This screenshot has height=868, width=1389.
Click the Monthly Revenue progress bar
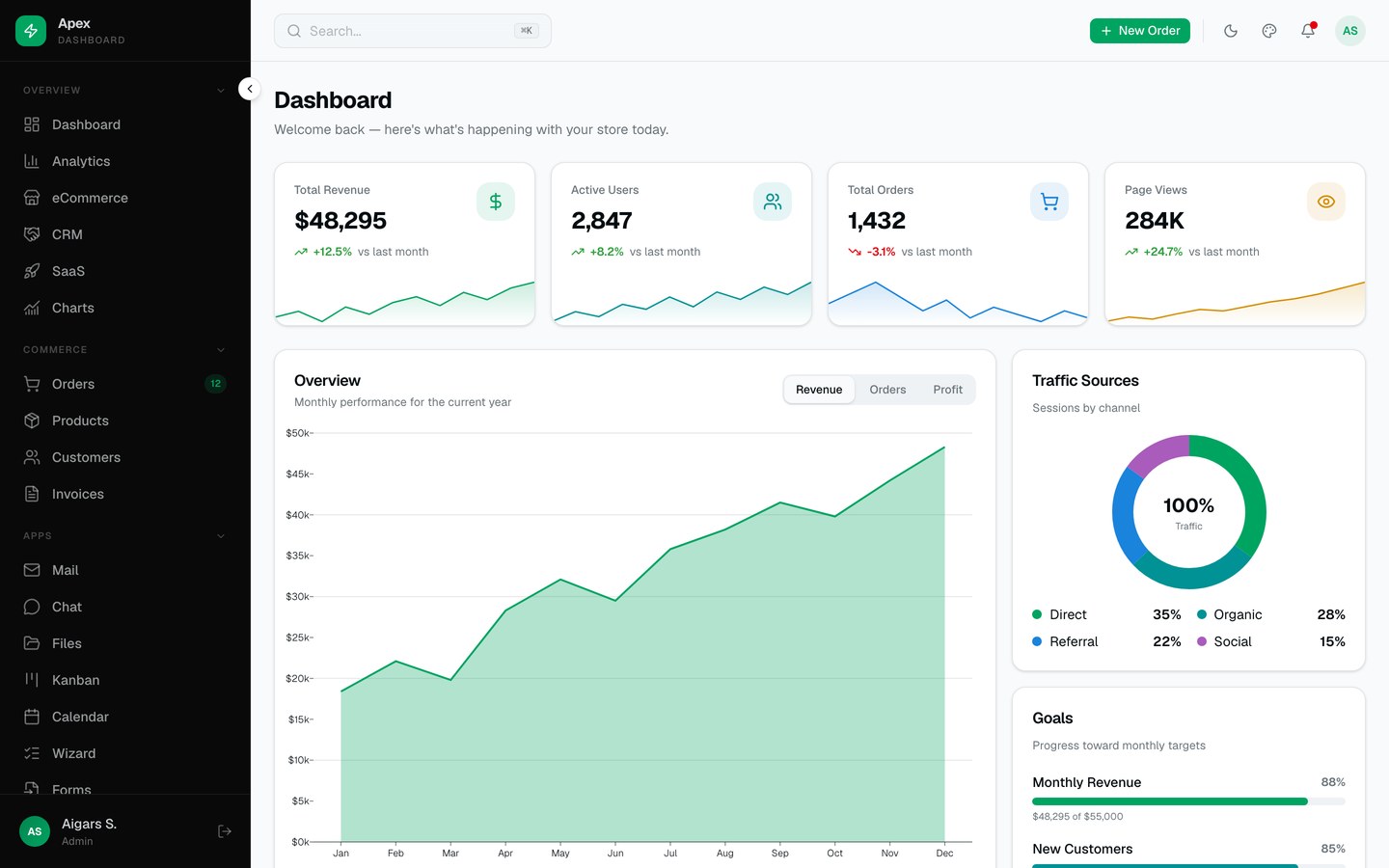(x=1188, y=801)
